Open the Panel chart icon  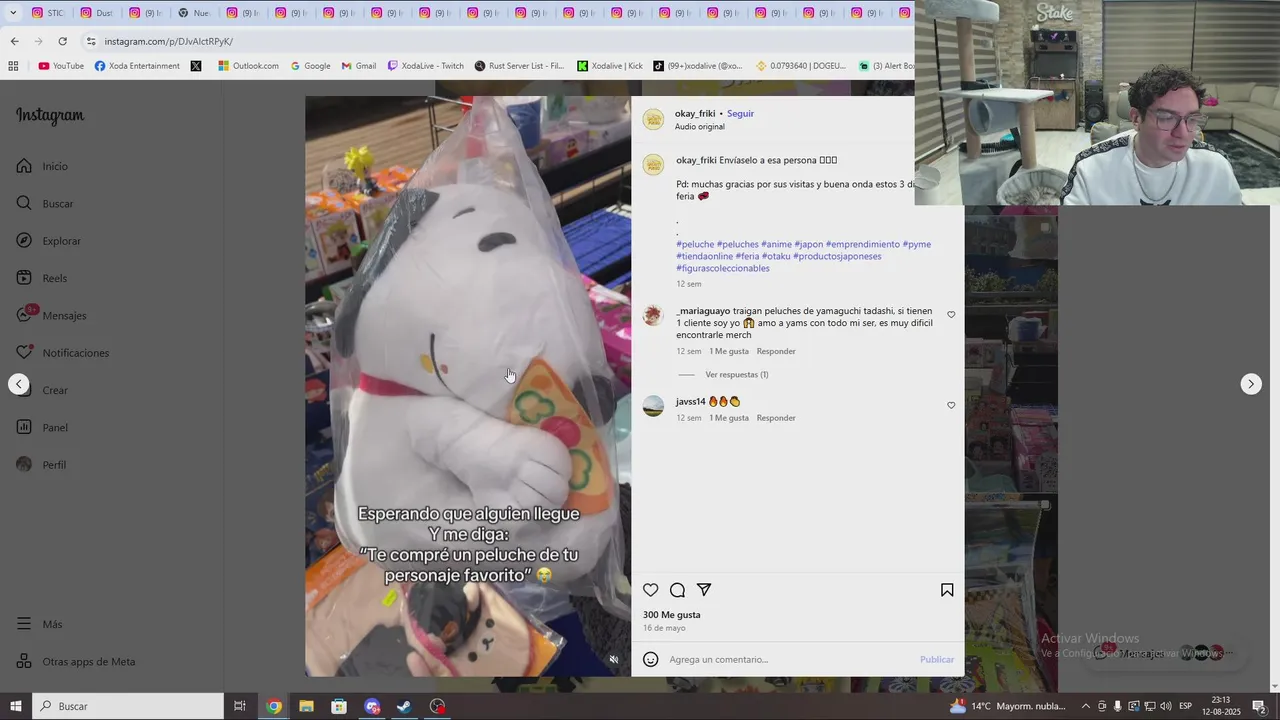tap(24, 427)
